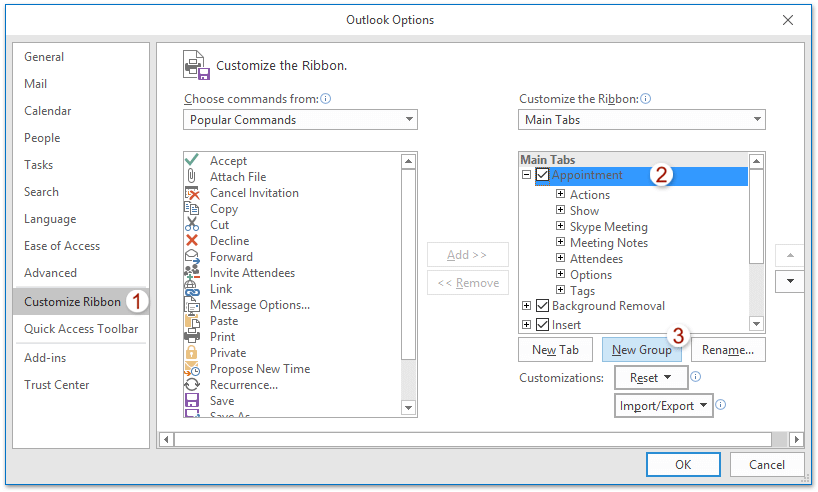This screenshot has height=492, width=818.
Task: Click the Private padlock icon
Action: (x=192, y=353)
